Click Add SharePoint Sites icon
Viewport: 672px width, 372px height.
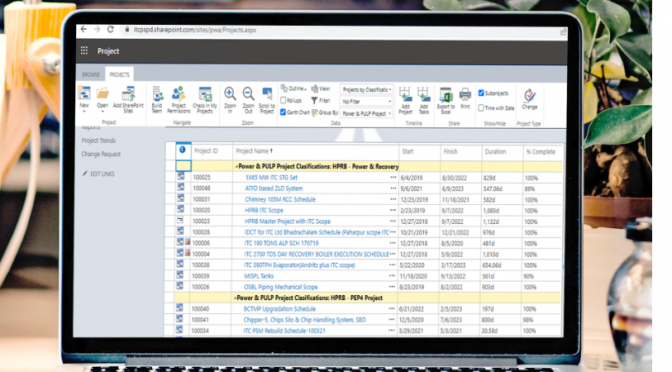[128, 93]
